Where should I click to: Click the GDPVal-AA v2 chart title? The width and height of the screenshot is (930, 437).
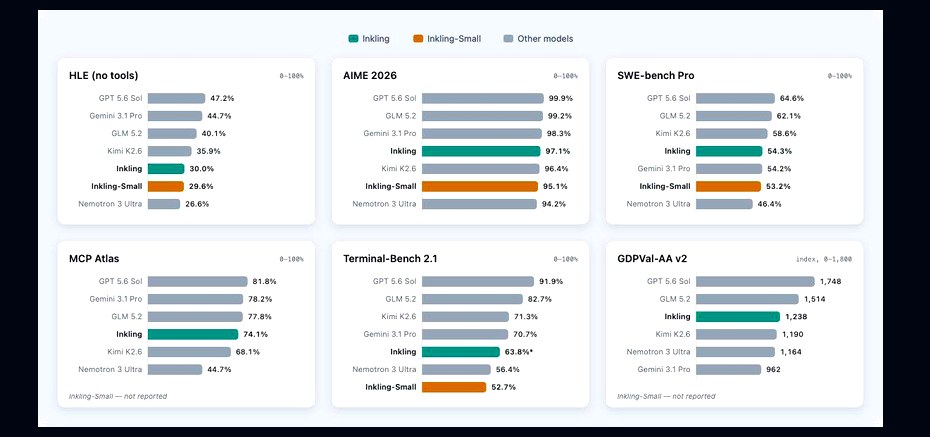(652, 259)
